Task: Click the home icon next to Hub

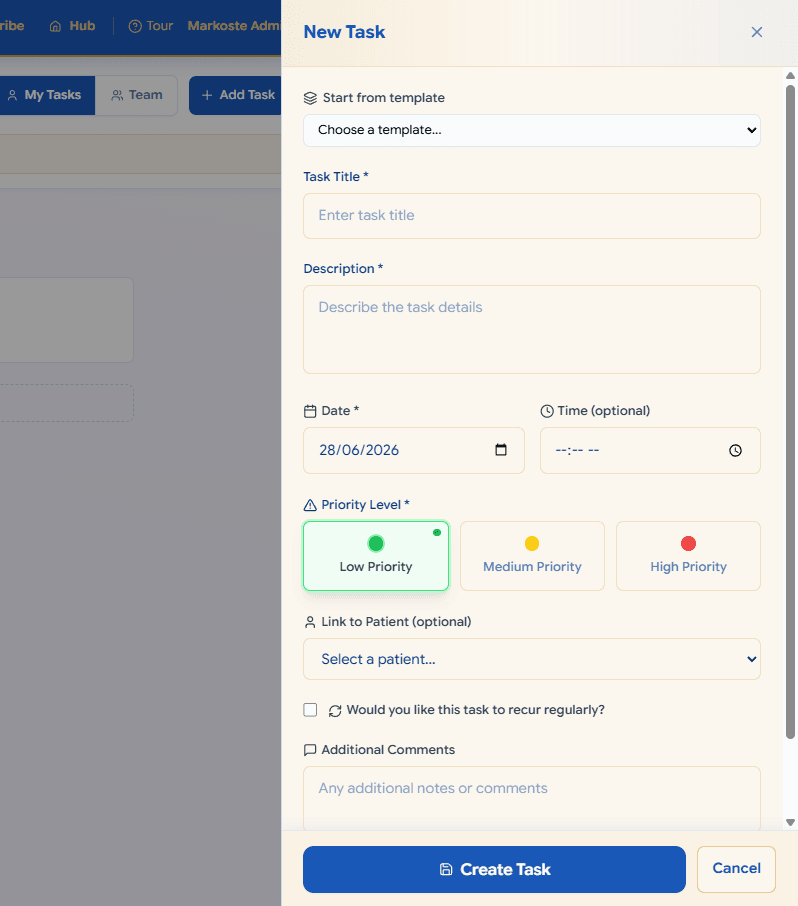Action: 55,27
